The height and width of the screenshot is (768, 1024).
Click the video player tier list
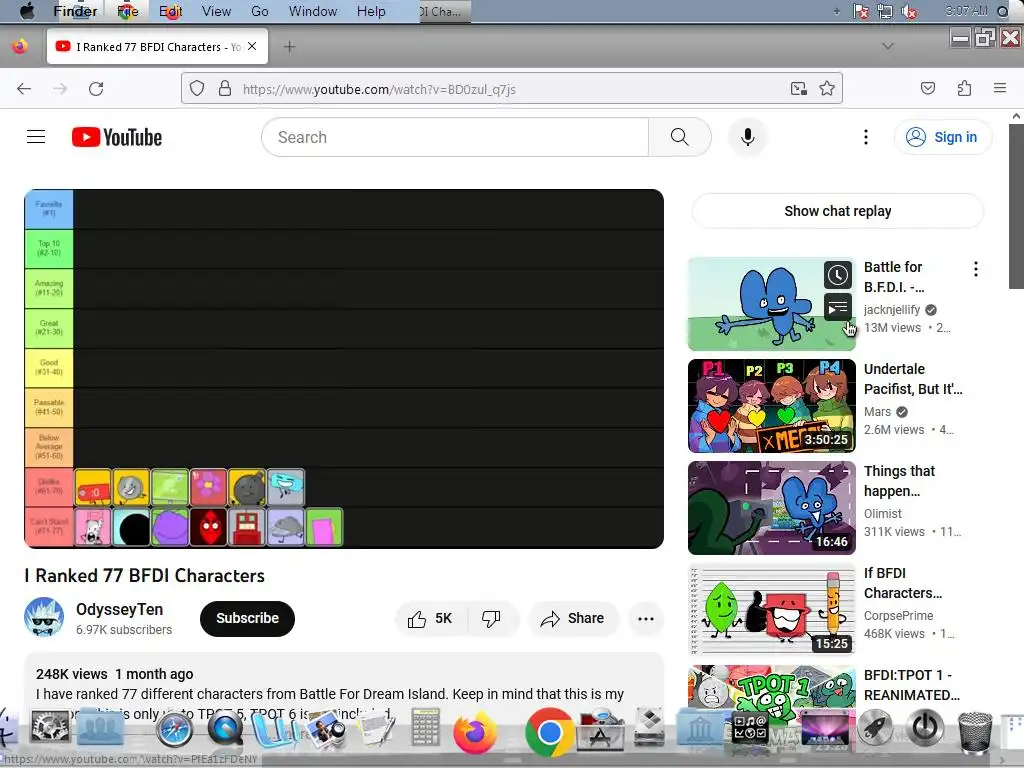coord(344,369)
